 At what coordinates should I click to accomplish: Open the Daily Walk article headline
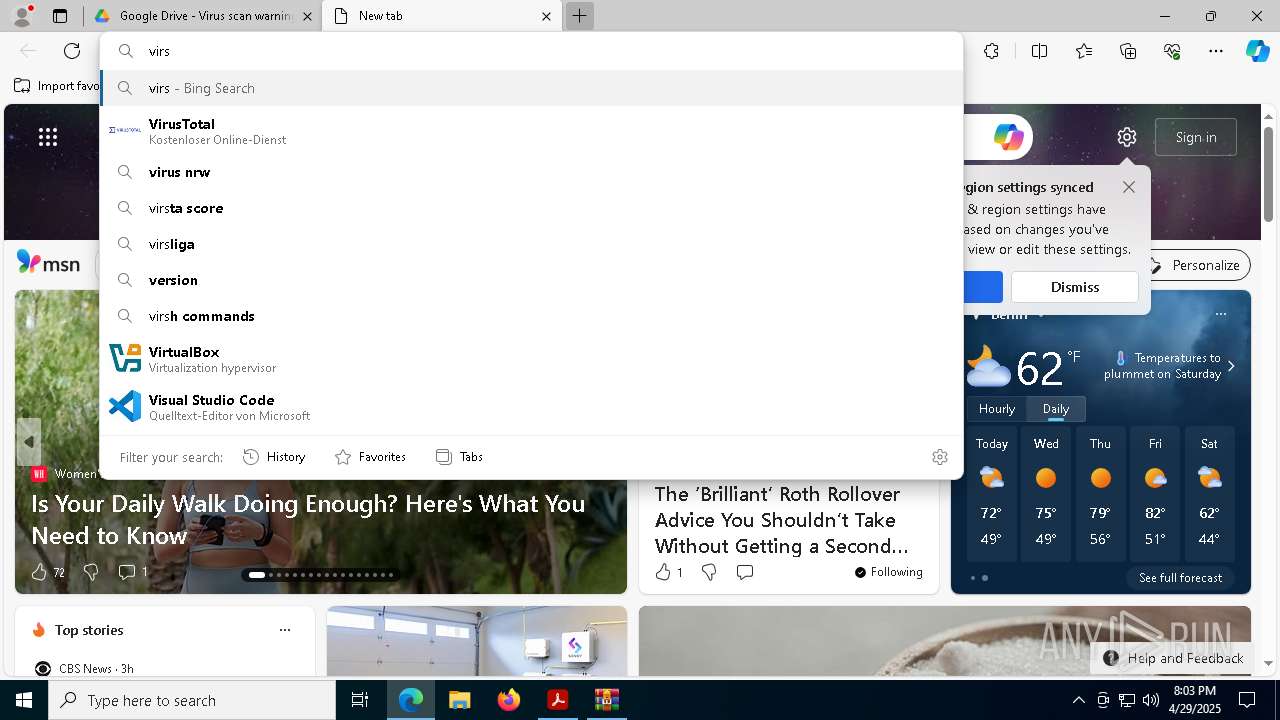click(308, 519)
